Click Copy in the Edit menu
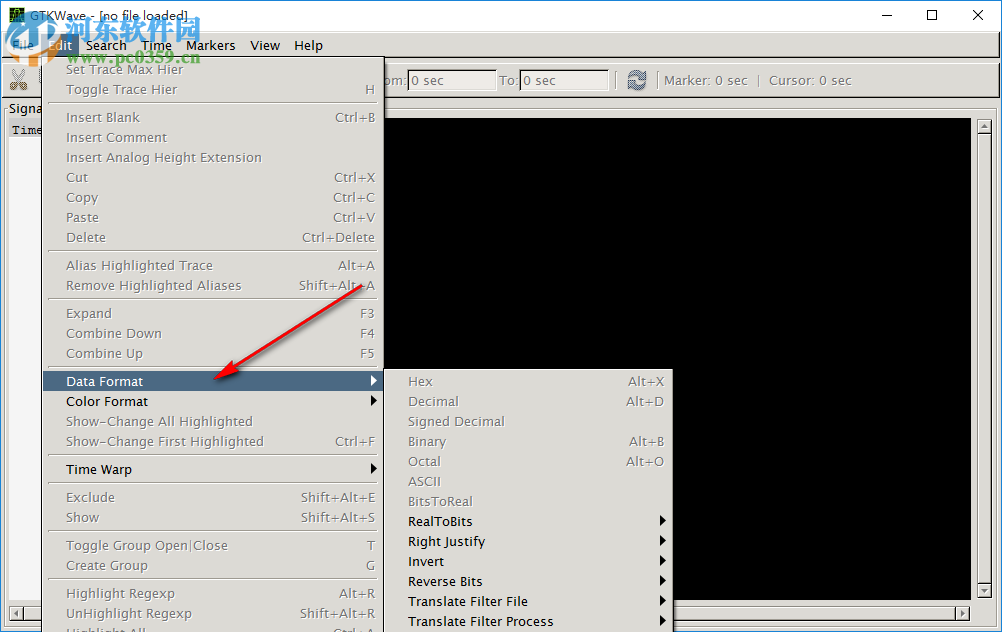1002x632 pixels. [213, 197]
